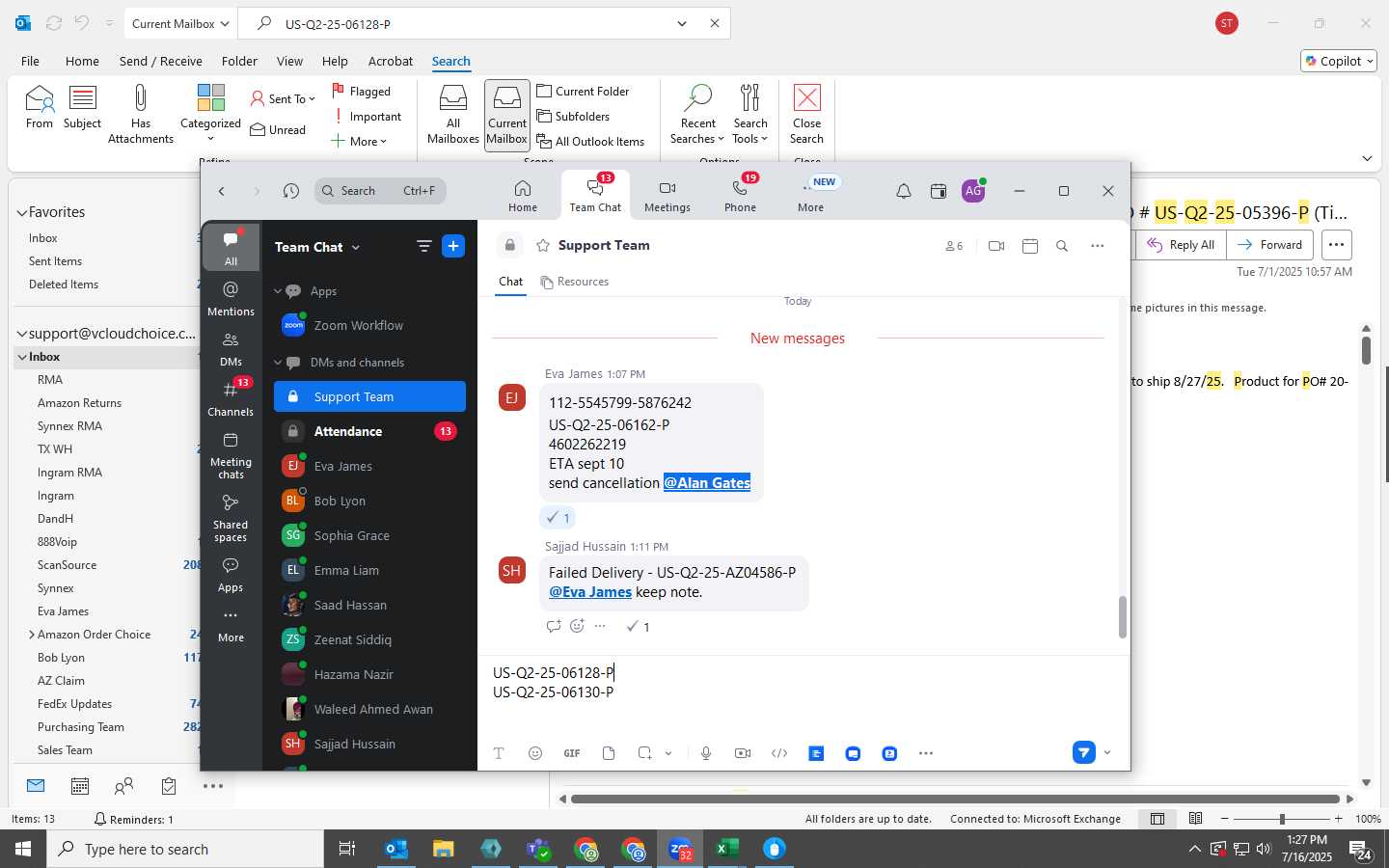
Task: Select All Outlook Items scope
Action: [x=590, y=141]
